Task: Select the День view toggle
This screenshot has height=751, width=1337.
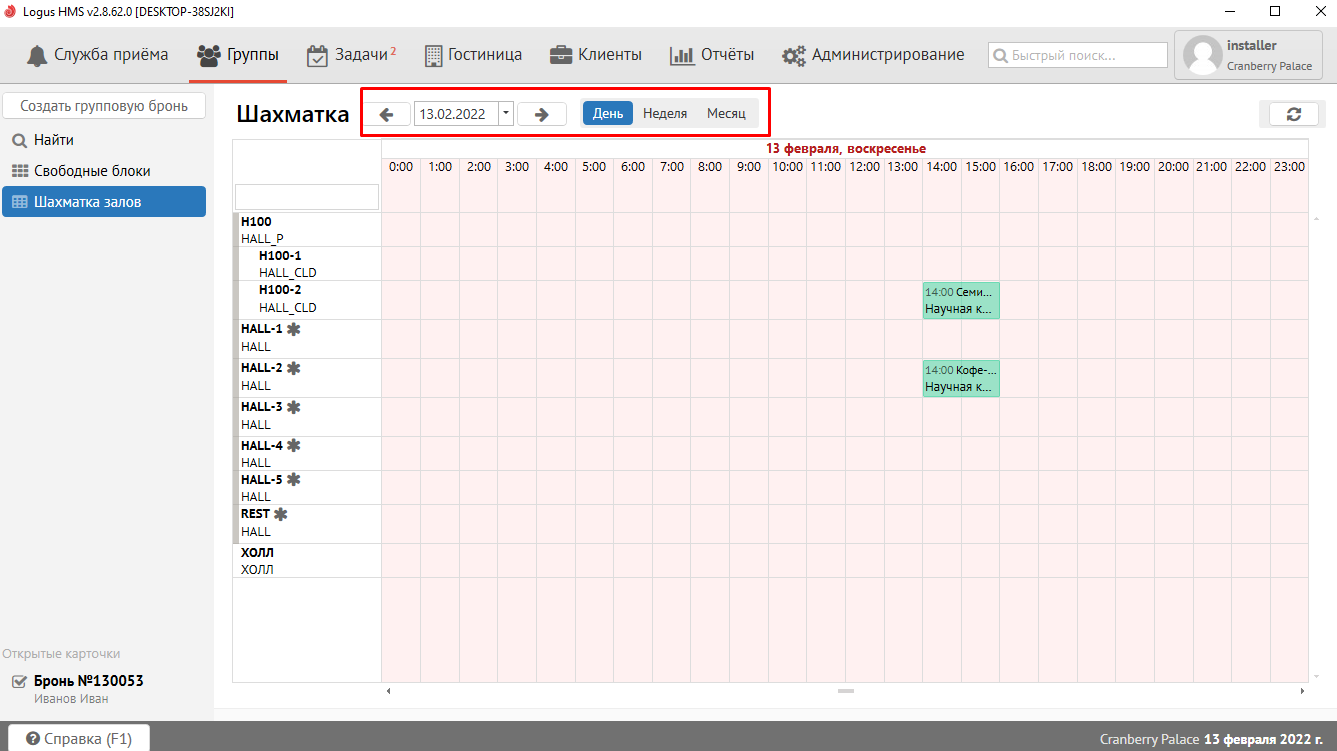Action: click(x=608, y=114)
